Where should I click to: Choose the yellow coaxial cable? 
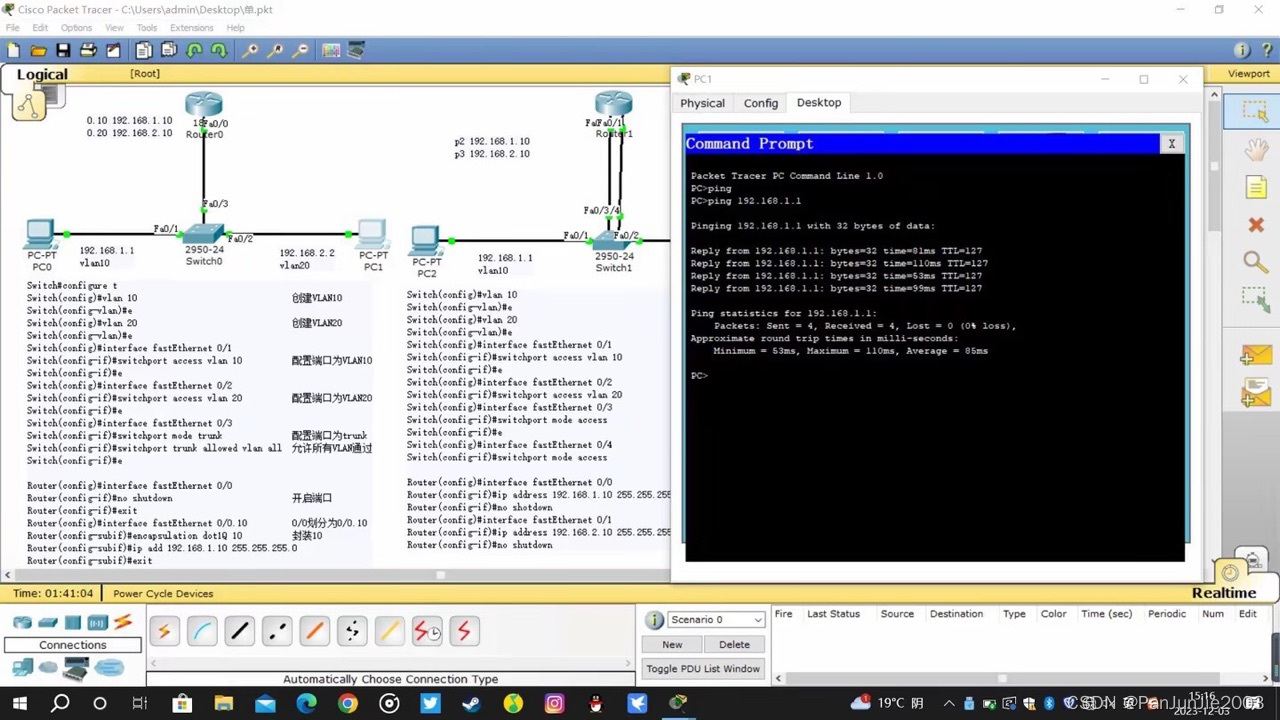point(389,631)
